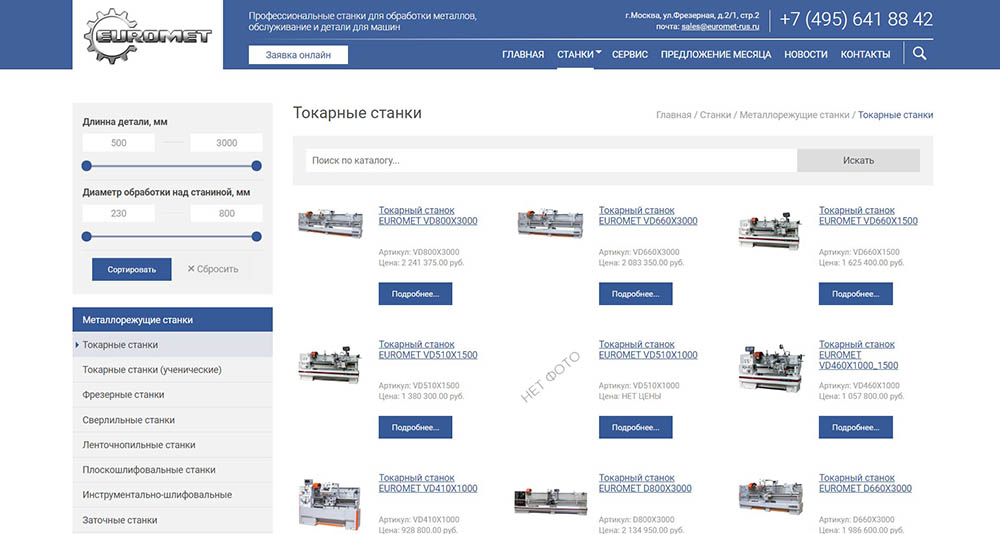Open the VD410X1000 lathe thumbnail

[x=329, y=504]
